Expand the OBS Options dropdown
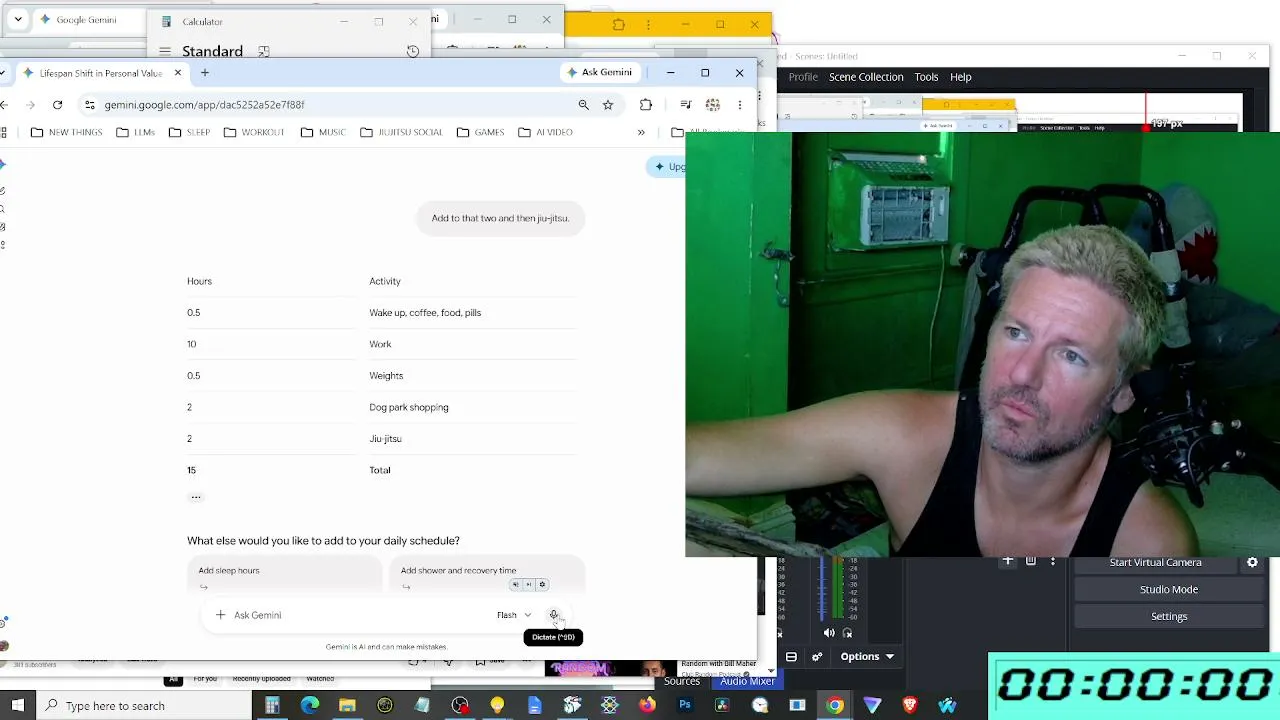Viewport: 1280px width, 720px height. (867, 657)
